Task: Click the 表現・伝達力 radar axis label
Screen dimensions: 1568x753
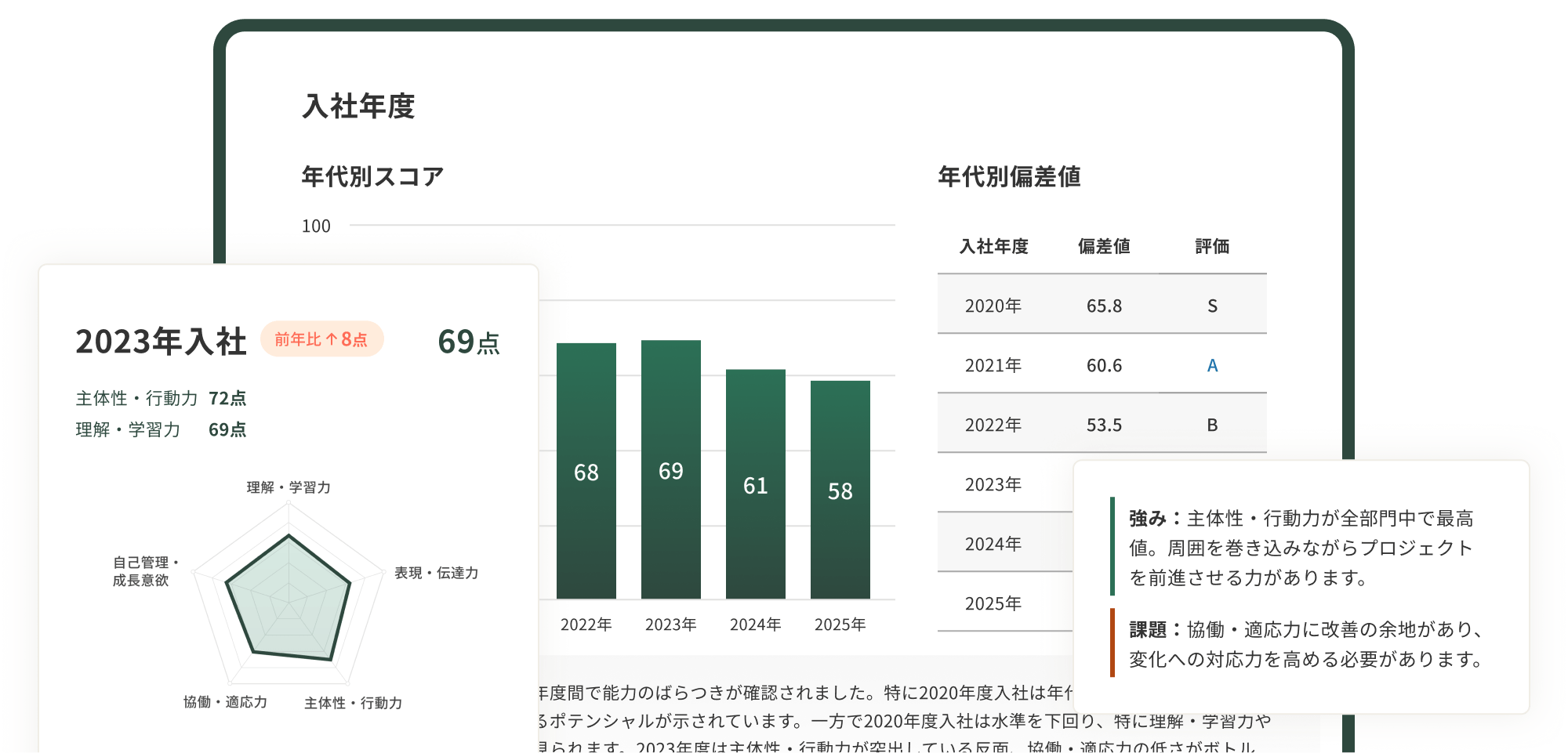Action: pyautogui.click(x=436, y=573)
